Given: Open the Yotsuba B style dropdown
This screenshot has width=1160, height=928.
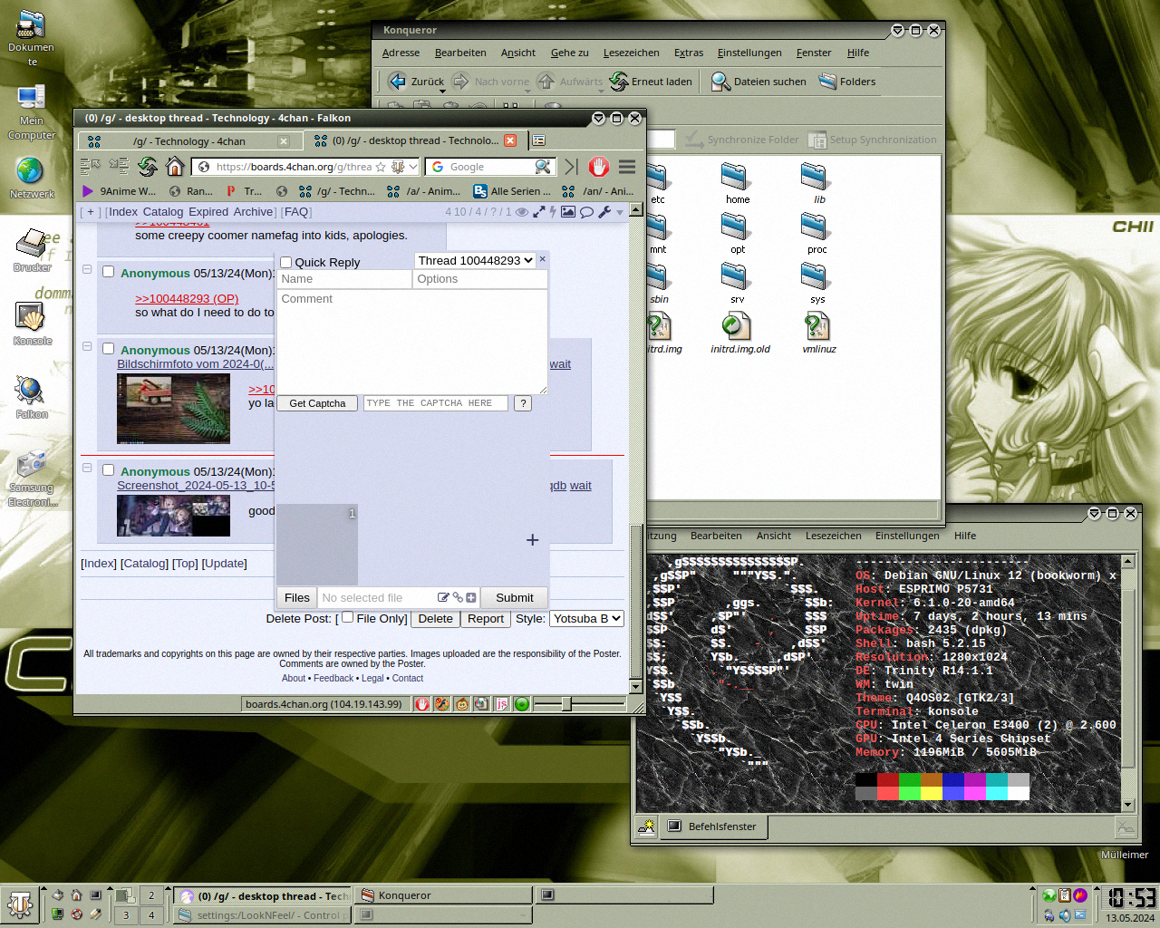Looking at the screenshot, I should 587,619.
